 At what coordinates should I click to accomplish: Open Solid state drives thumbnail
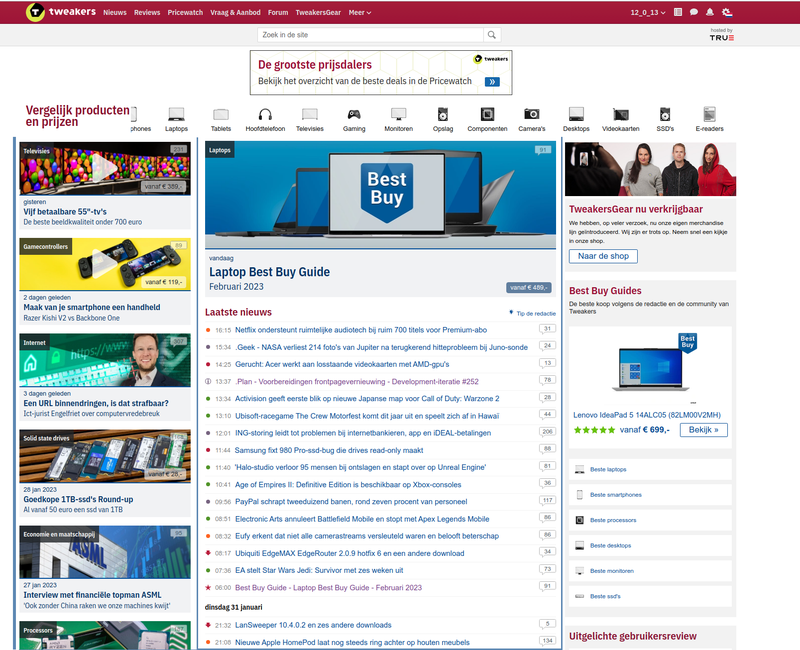point(105,456)
